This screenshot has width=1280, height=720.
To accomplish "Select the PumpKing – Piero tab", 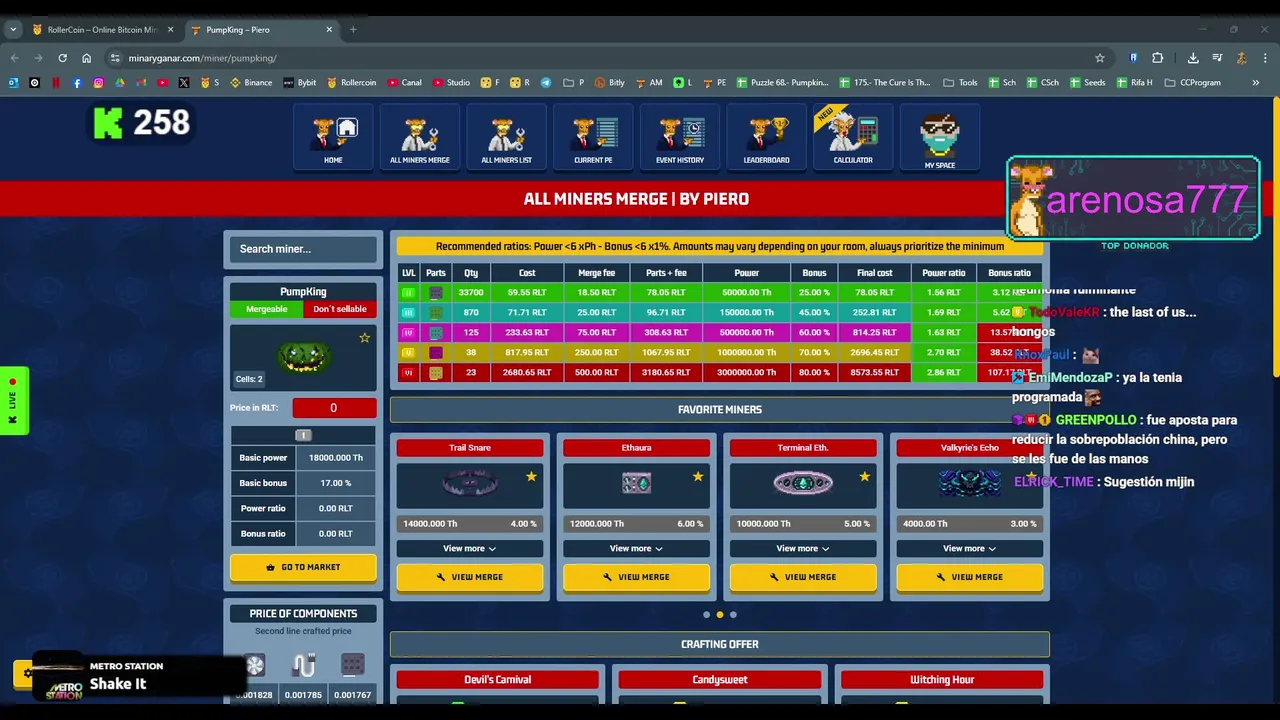I will (262, 30).
